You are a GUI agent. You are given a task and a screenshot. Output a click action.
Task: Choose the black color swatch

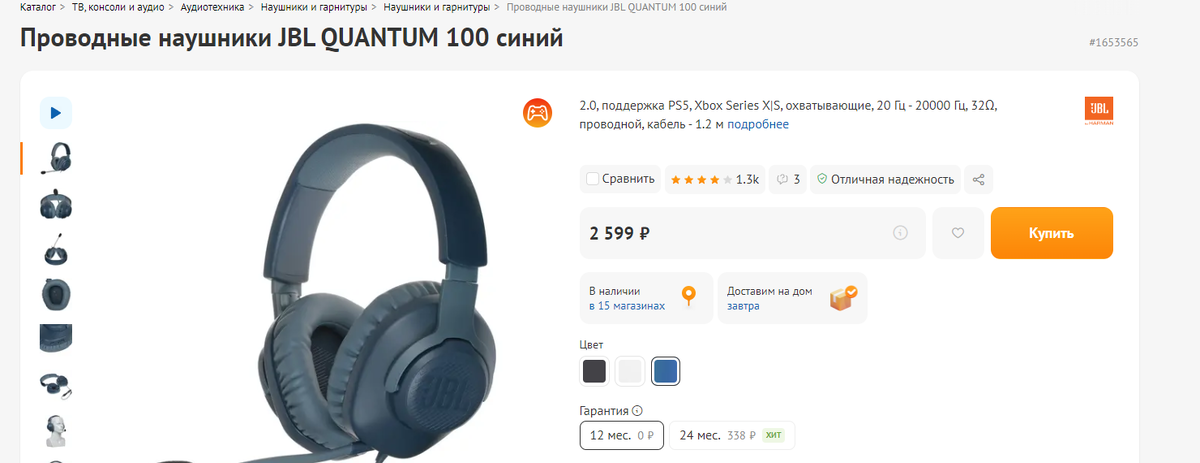click(594, 371)
